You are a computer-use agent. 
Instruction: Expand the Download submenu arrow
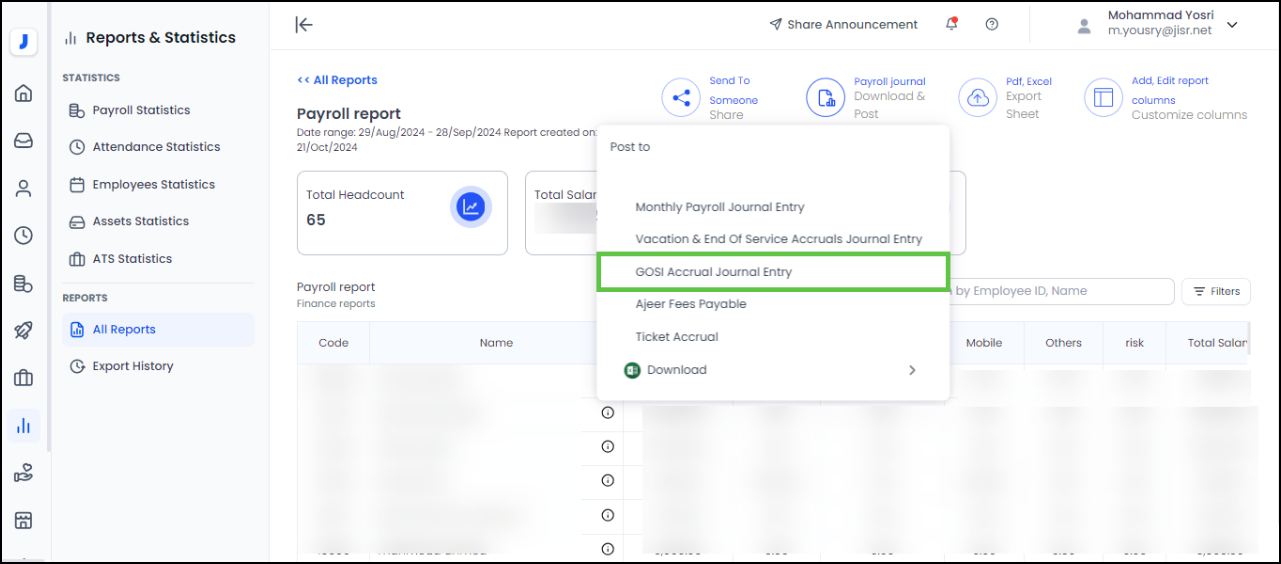pyautogui.click(x=911, y=370)
